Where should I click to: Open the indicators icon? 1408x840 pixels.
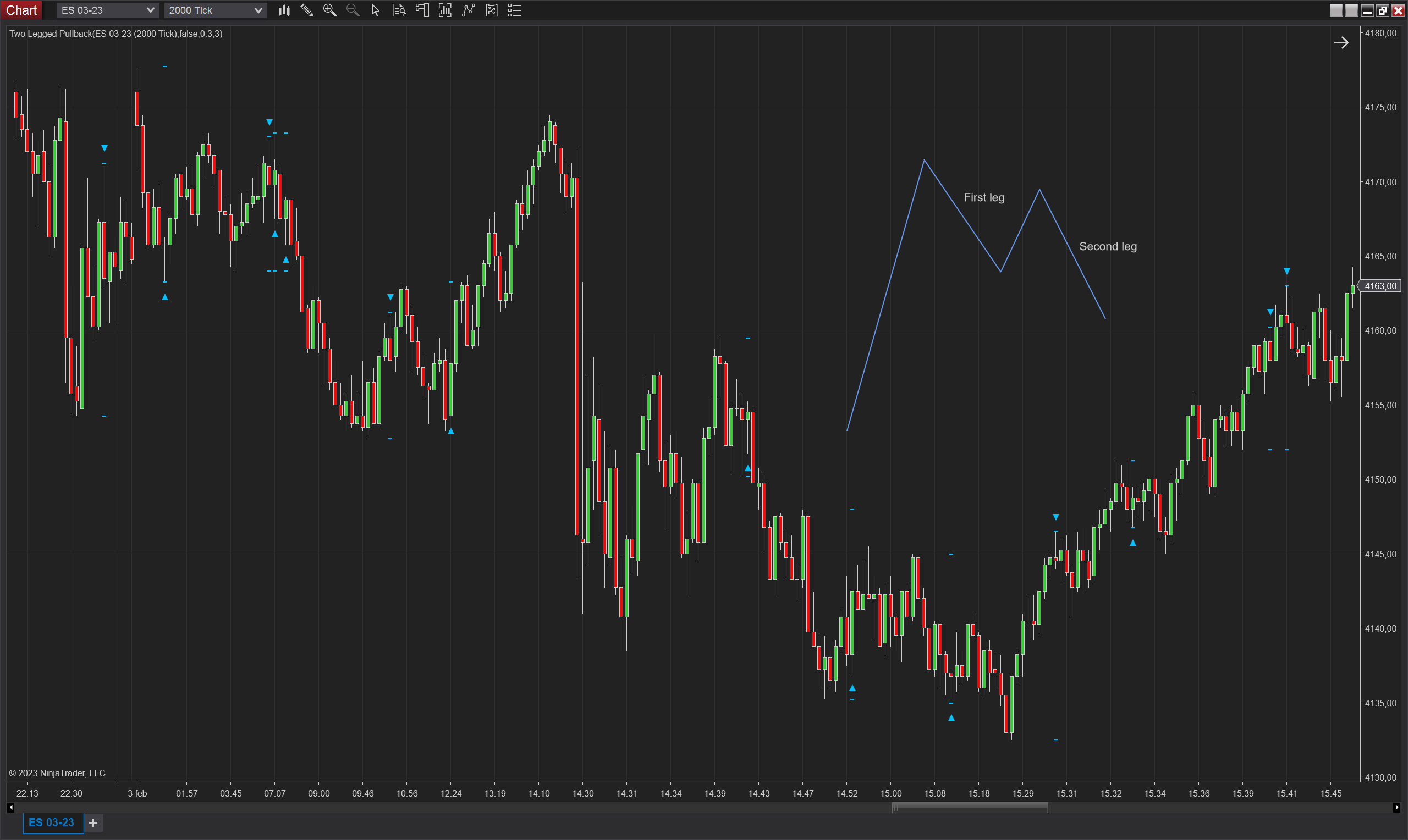pos(468,10)
